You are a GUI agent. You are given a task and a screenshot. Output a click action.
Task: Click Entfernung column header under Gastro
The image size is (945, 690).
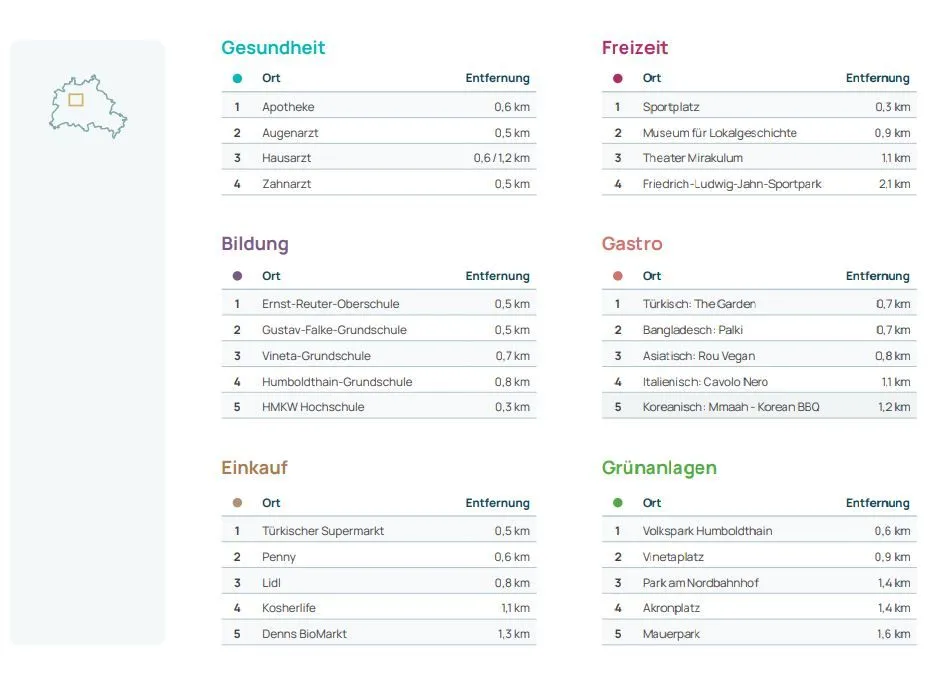point(878,276)
